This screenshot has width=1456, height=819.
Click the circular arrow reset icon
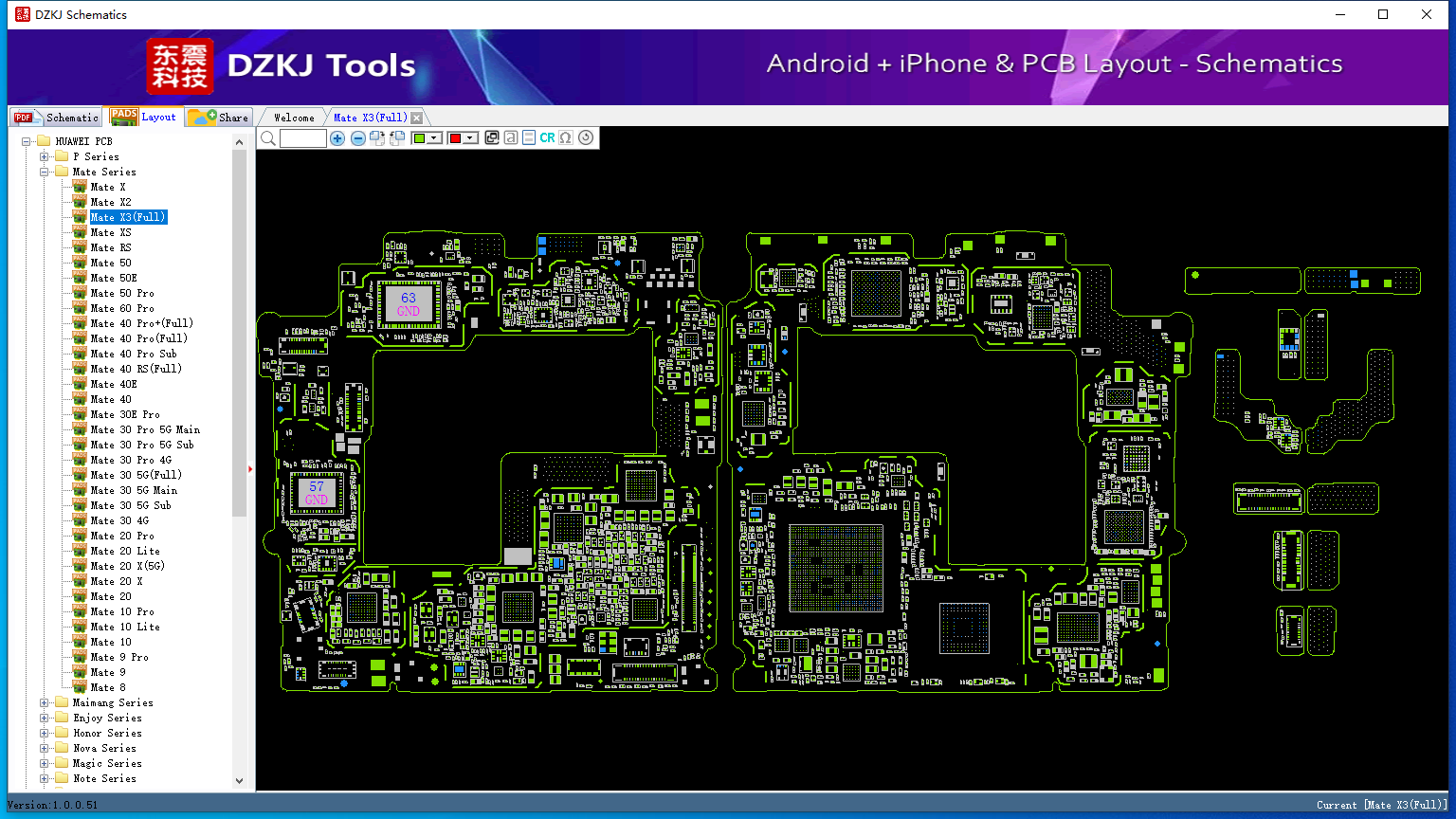[x=586, y=138]
